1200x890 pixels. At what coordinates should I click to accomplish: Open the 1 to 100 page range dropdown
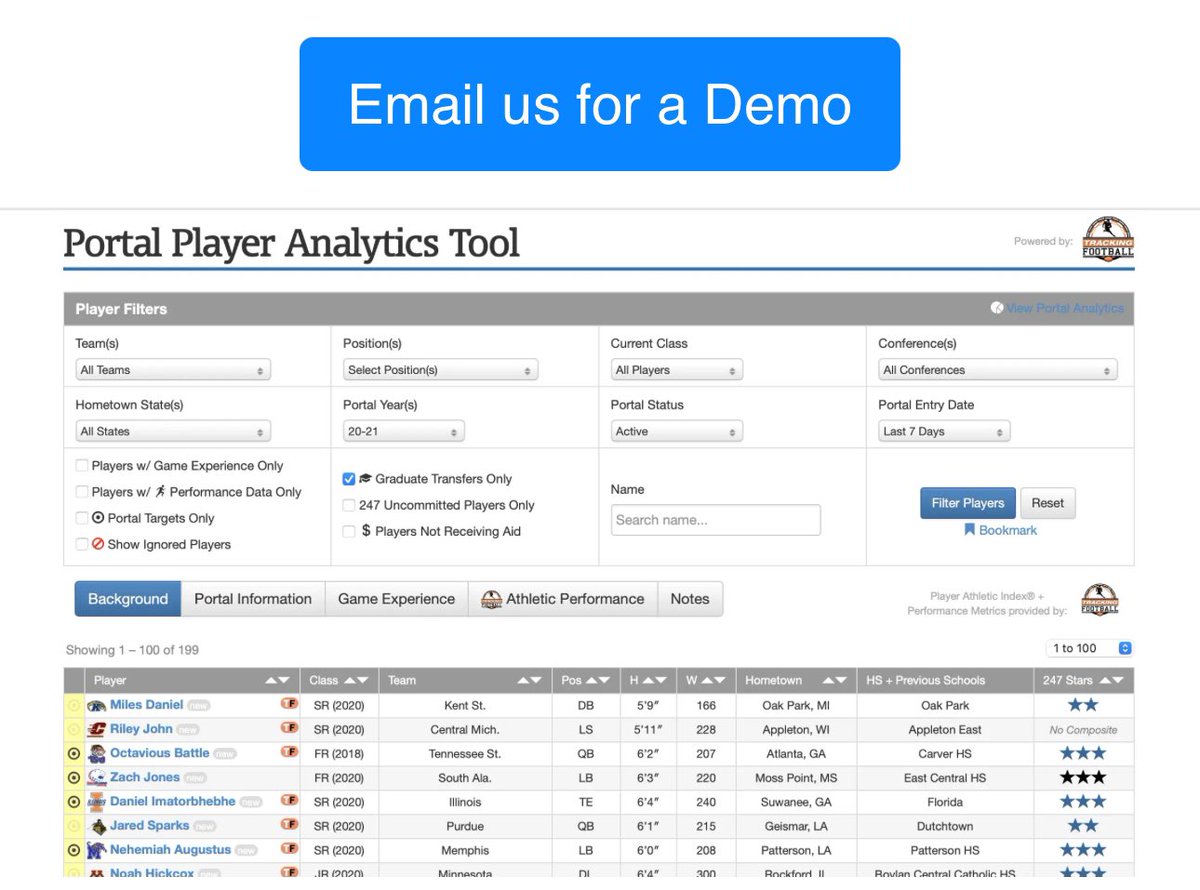1088,648
